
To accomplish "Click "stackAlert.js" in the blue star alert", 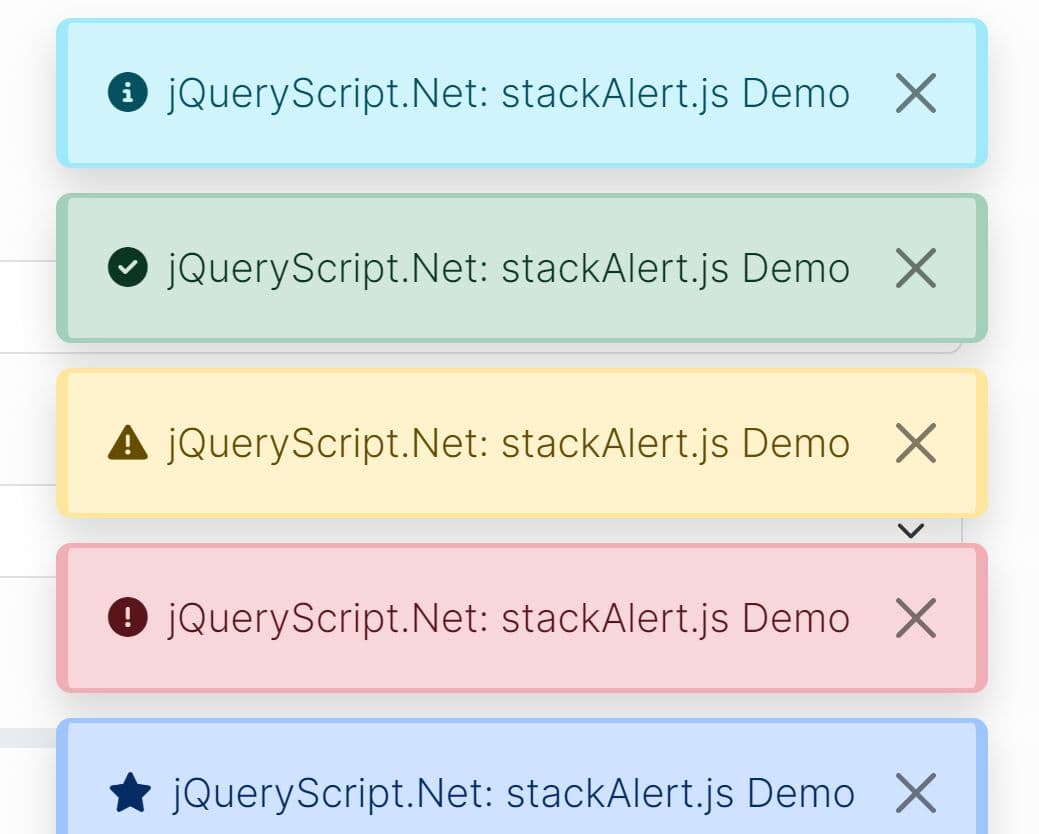I will pos(620,794).
